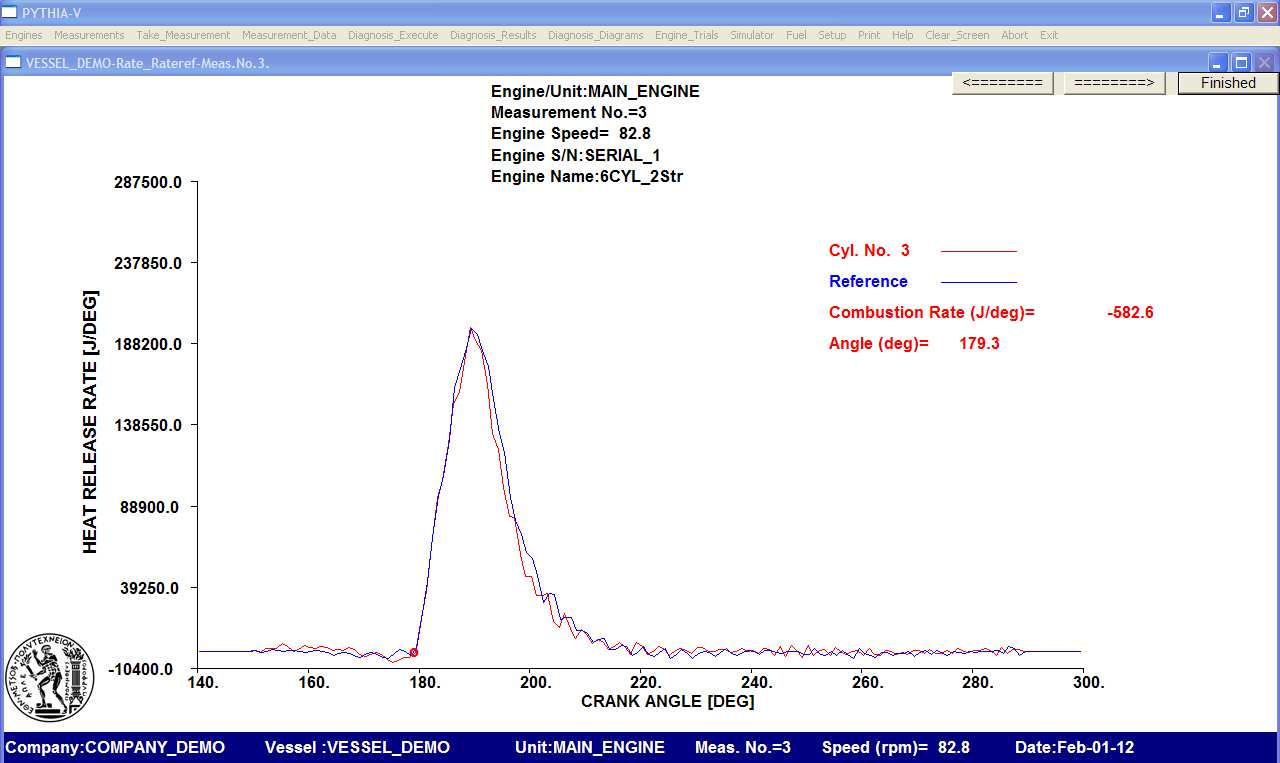This screenshot has height=763, width=1280.
Task: Click the VESSEL_DEMO child window icon
Action: point(13,62)
